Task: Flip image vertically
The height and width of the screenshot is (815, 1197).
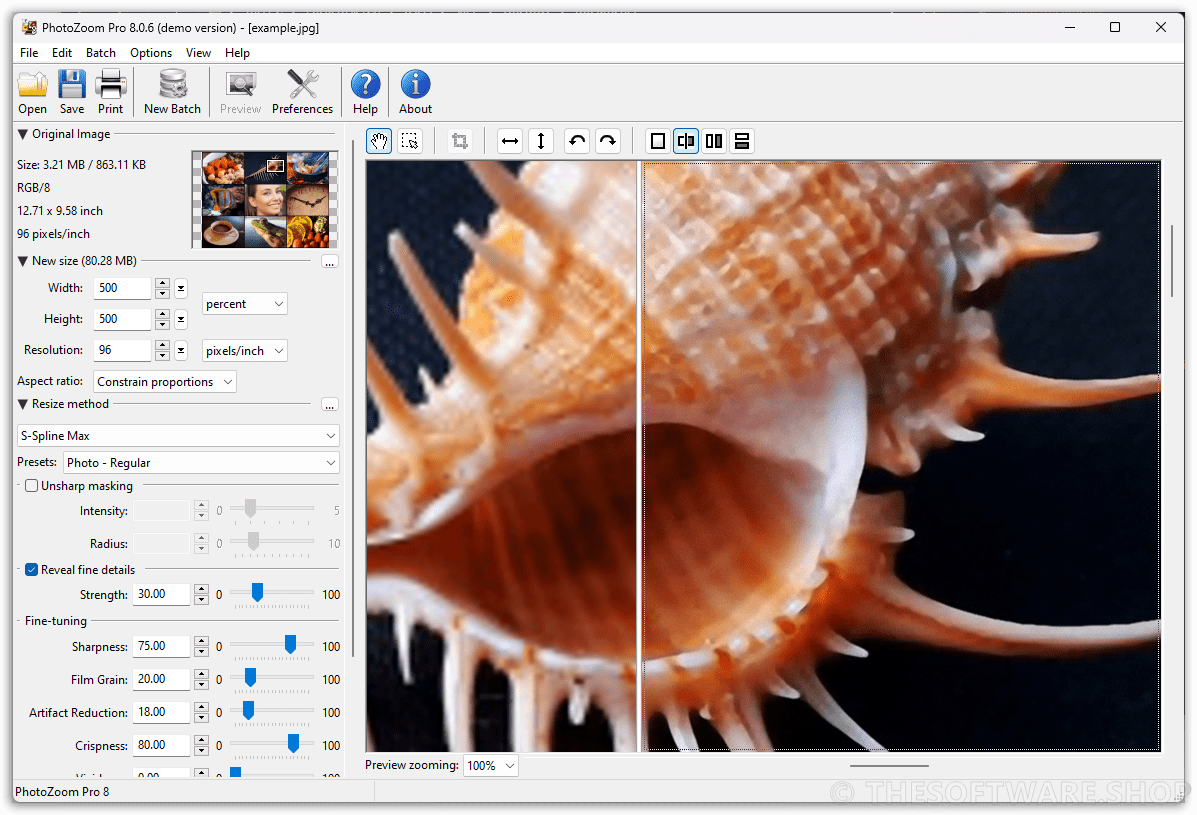Action: (x=540, y=141)
